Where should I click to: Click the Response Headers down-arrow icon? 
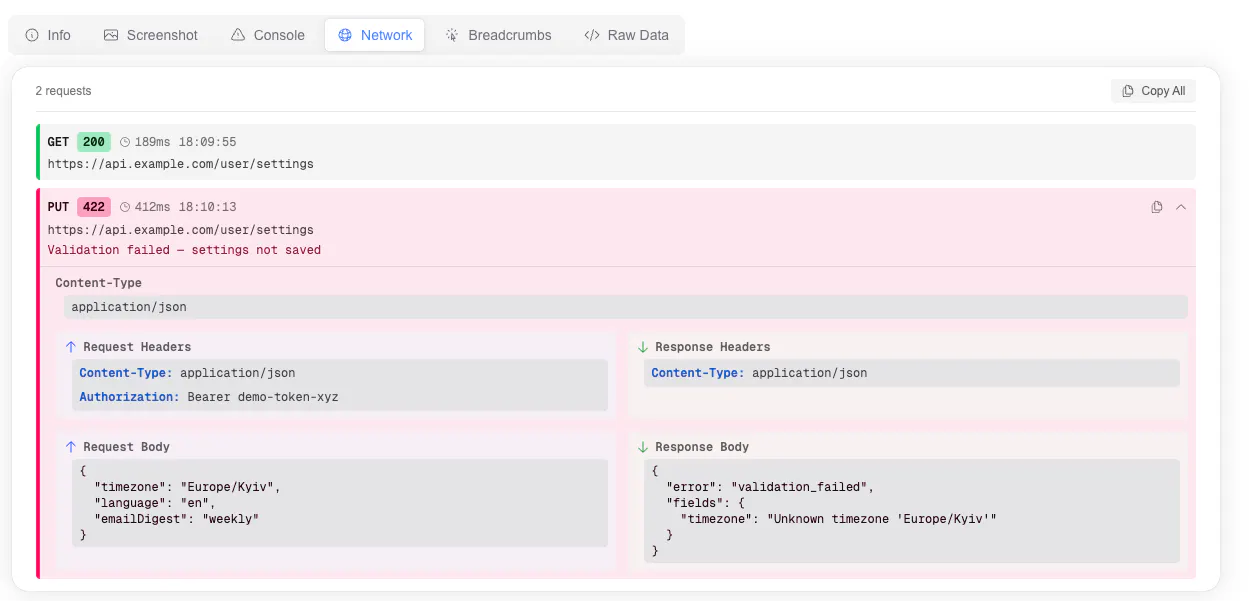(x=643, y=347)
